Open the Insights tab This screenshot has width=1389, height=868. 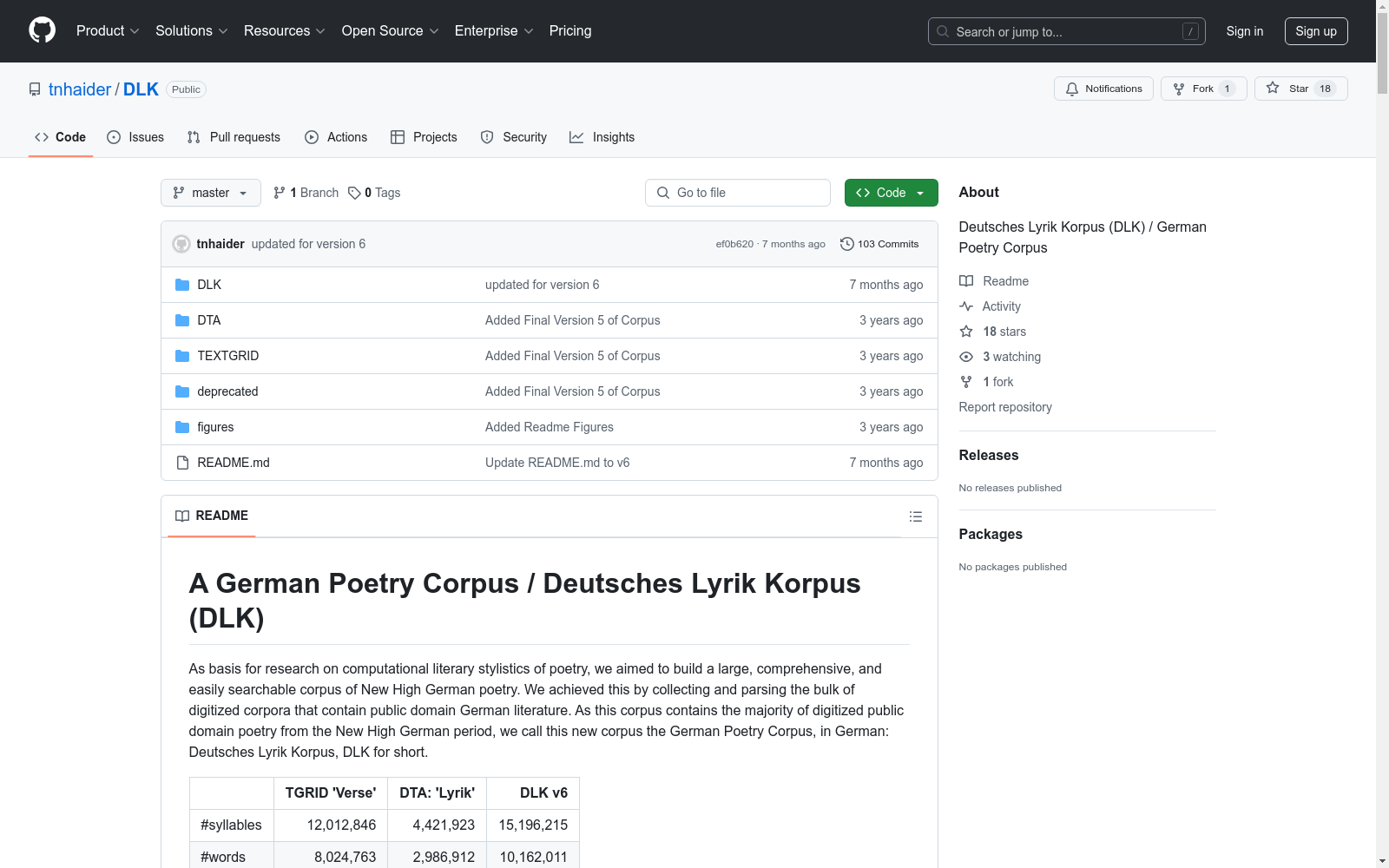click(602, 137)
